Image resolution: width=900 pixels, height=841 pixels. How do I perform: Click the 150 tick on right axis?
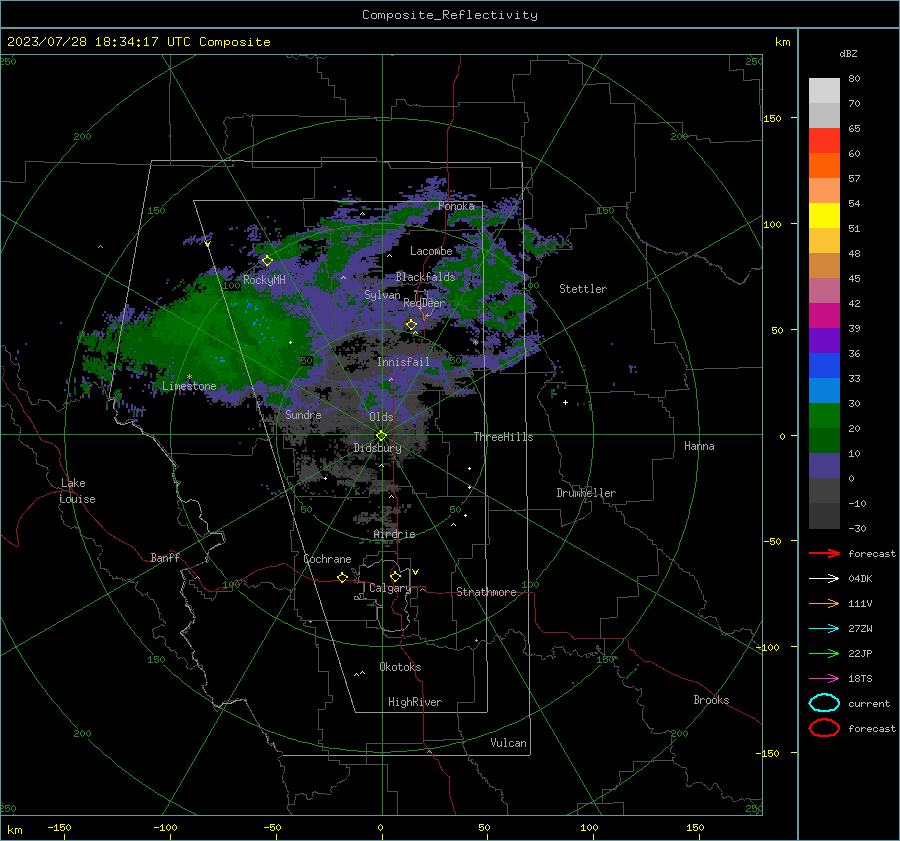click(x=772, y=118)
